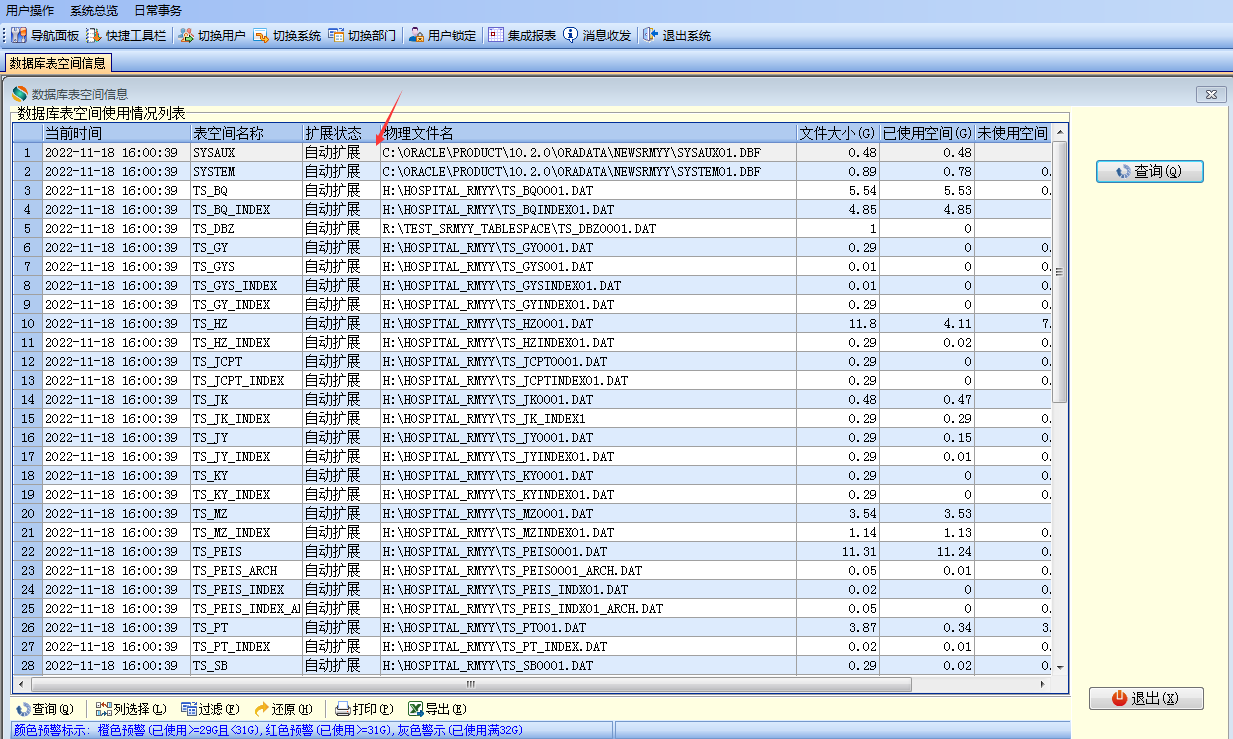The width and height of the screenshot is (1233, 739).
Task: Click the vertical scrollbar down arrow
Action: click(x=1059, y=667)
